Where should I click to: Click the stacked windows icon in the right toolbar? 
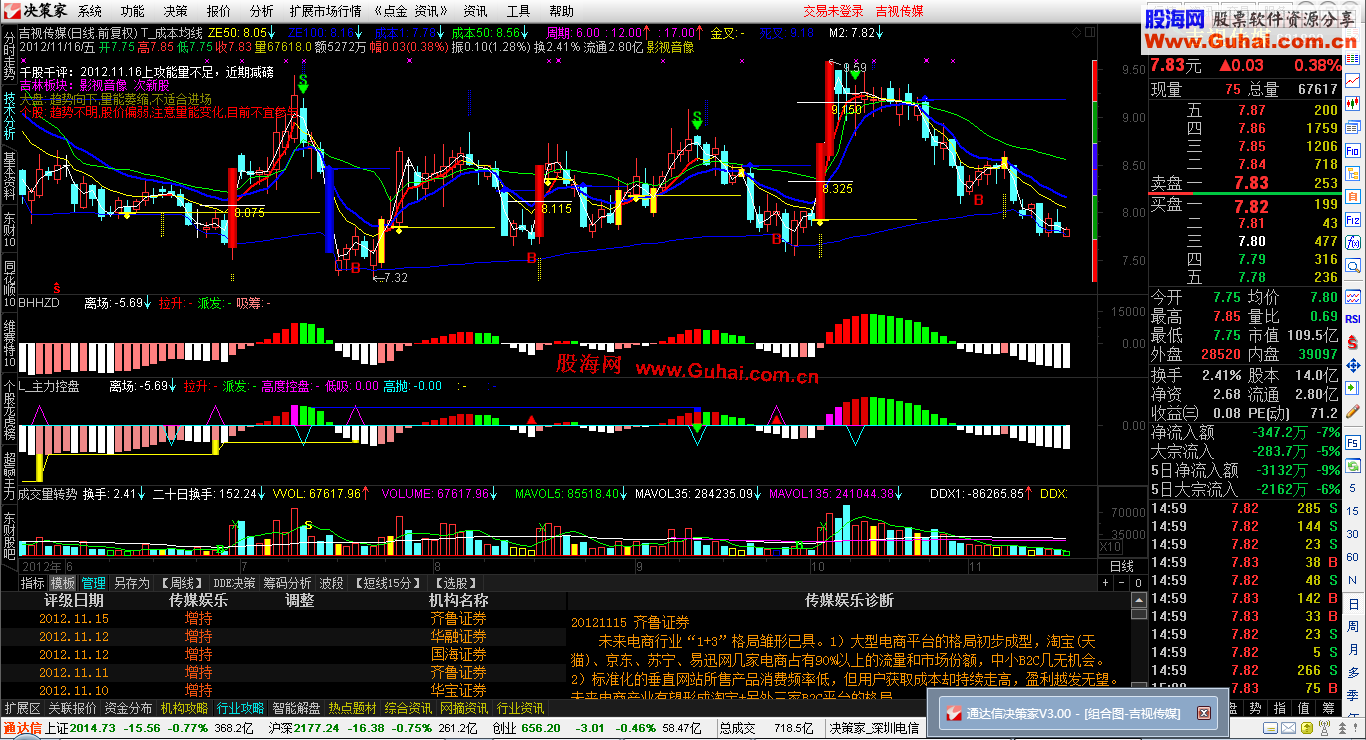pos(1353,126)
